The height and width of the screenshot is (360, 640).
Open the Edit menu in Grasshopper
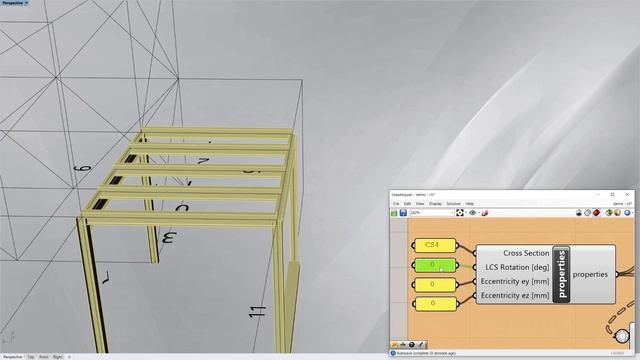[407, 204]
